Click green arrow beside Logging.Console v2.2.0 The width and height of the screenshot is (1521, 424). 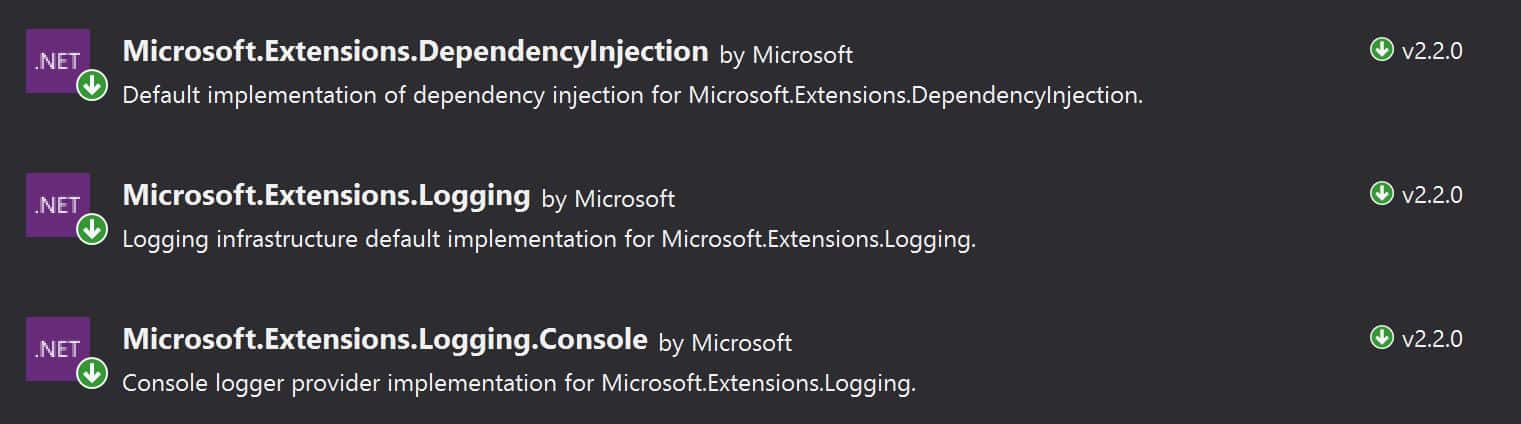point(1381,338)
